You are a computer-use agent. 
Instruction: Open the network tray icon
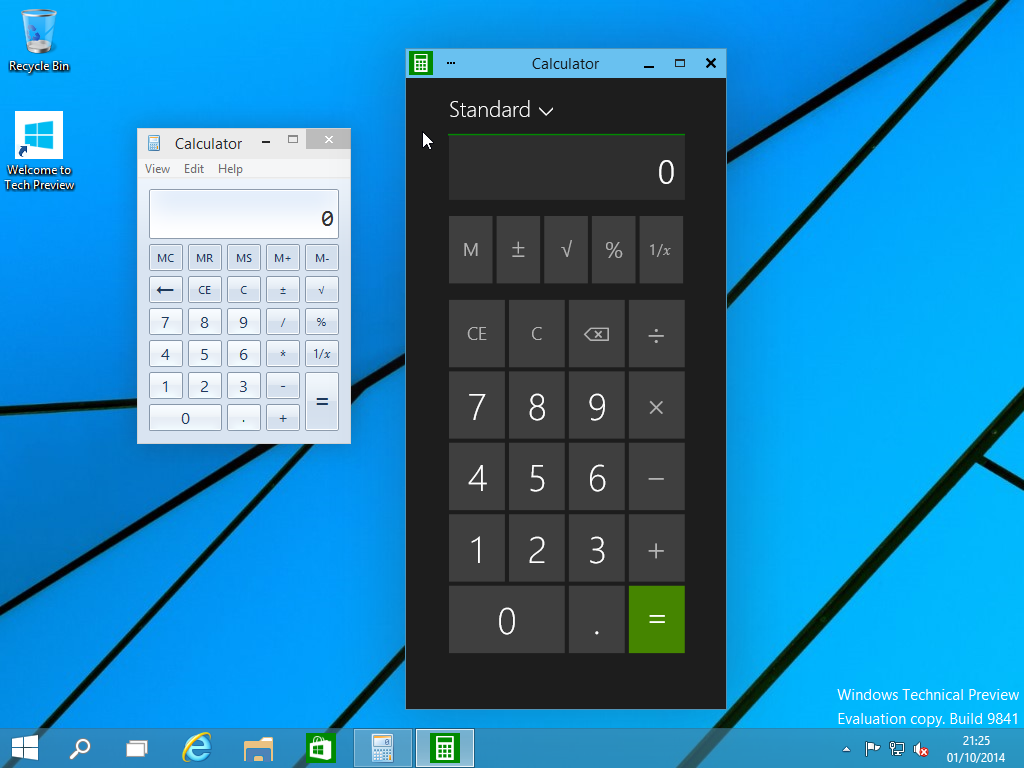click(897, 749)
